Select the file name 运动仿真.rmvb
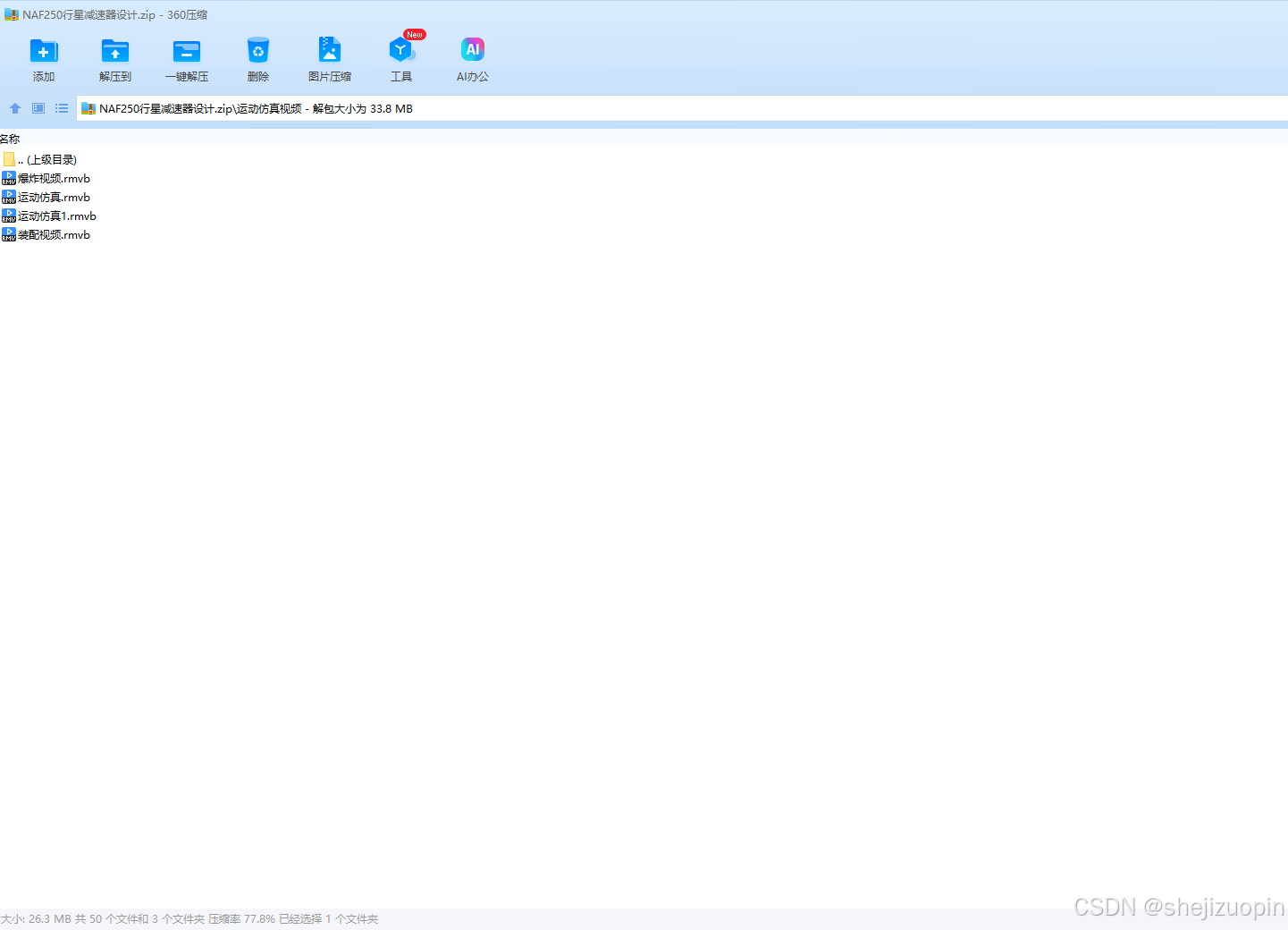The width and height of the screenshot is (1288, 930). tap(54, 197)
